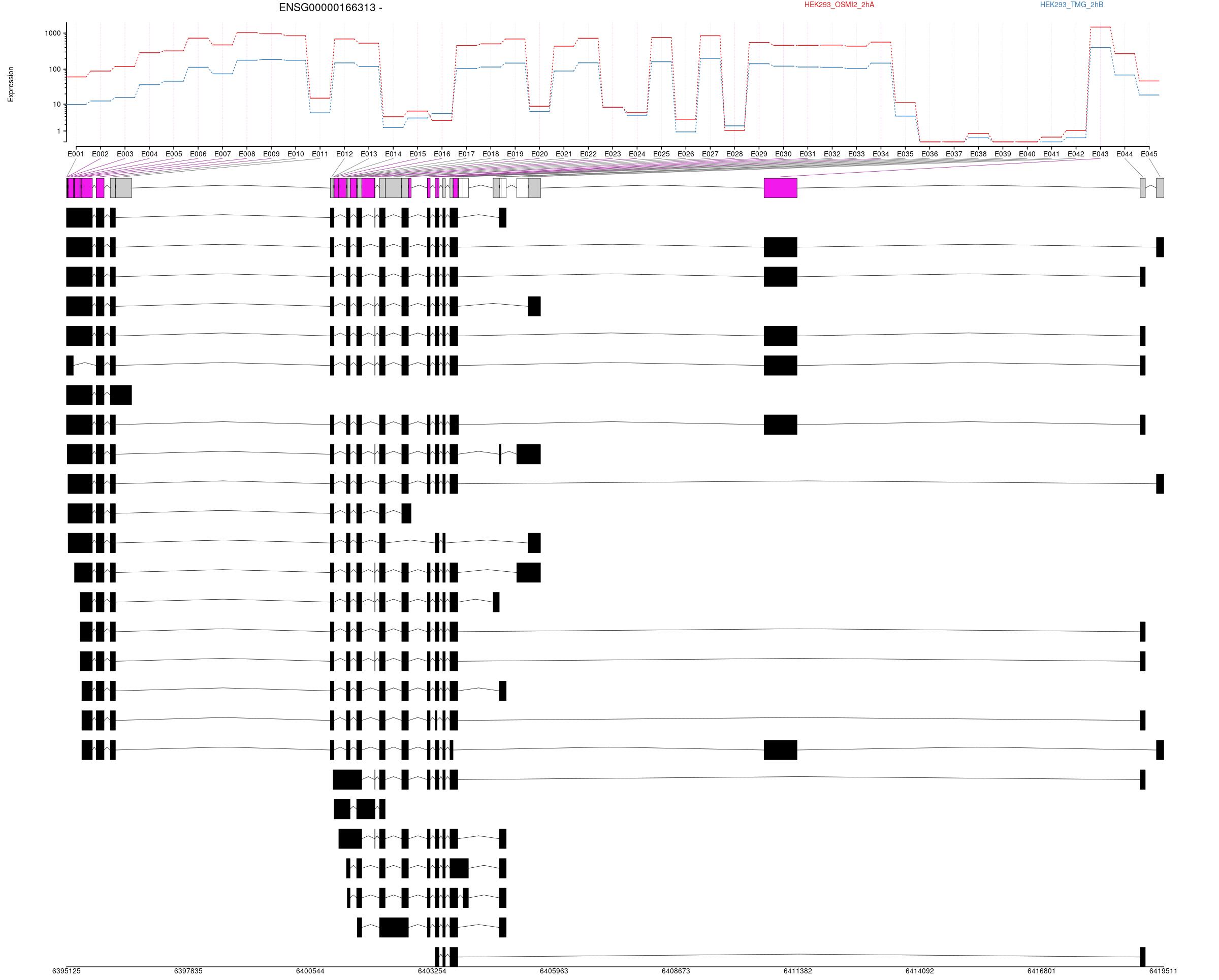Click the exon label E038
Image resolution: width=1219 pixels, height=980 pixels.
978,154
